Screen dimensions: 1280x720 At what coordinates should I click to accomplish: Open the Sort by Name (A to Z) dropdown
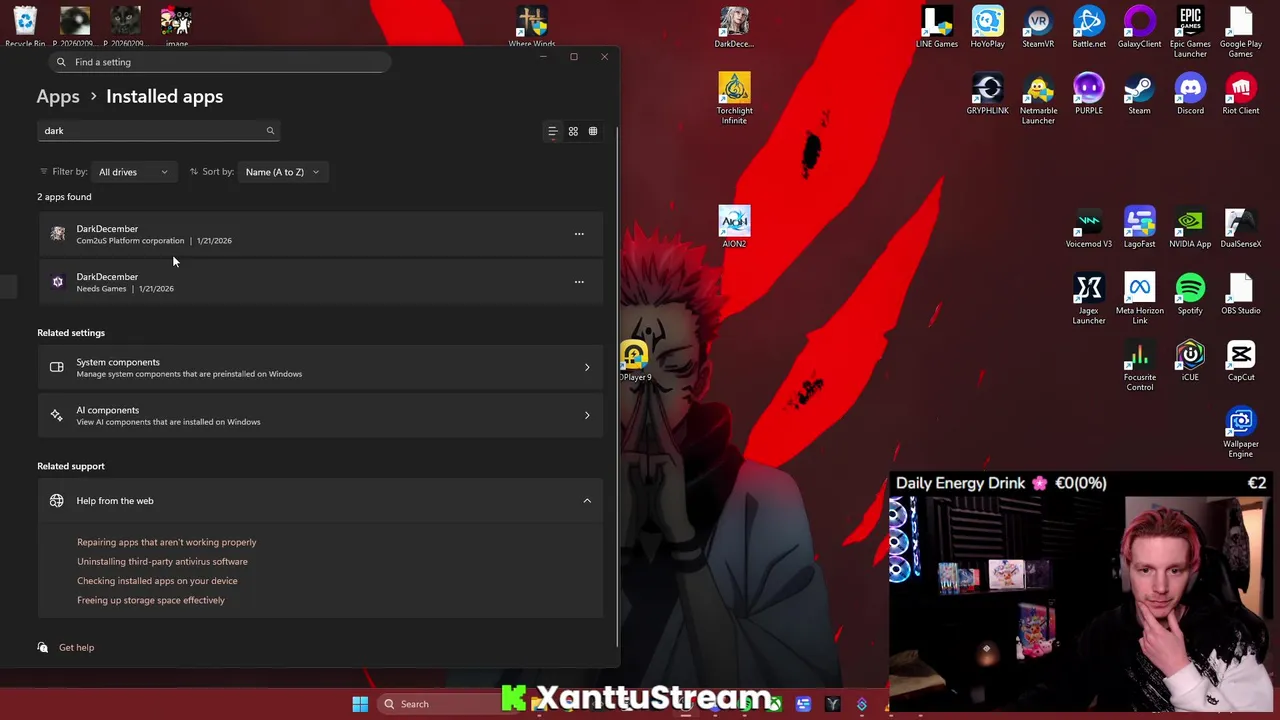coord(282,172)
